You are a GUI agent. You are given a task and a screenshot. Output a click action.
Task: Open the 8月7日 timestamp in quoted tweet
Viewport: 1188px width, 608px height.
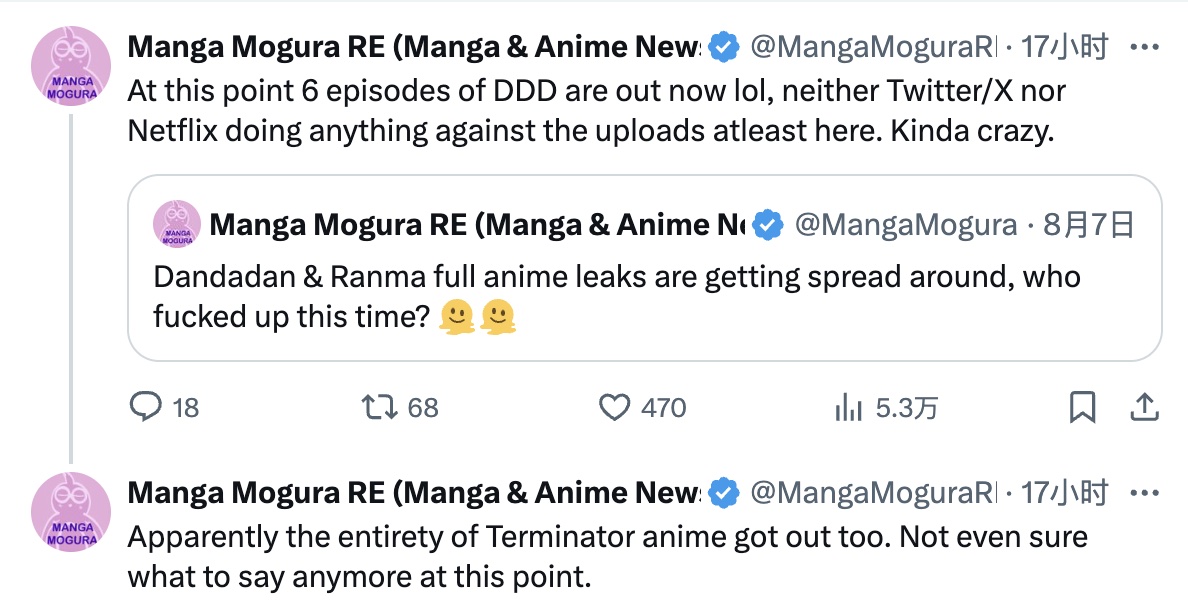[x=1088, y=225]
